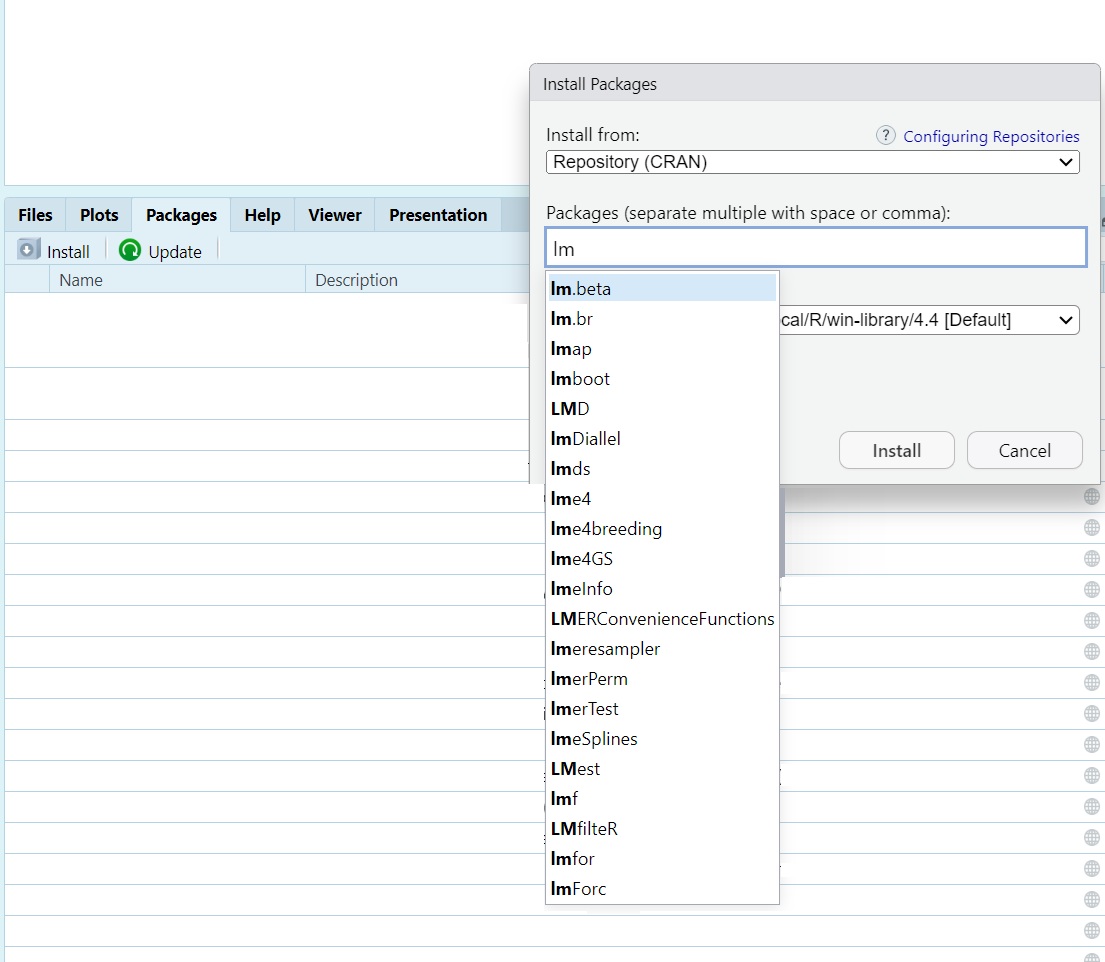Choose lmboot from the autocomplete list
Viewport: 1105px width, 962px height.
(580, 379)
